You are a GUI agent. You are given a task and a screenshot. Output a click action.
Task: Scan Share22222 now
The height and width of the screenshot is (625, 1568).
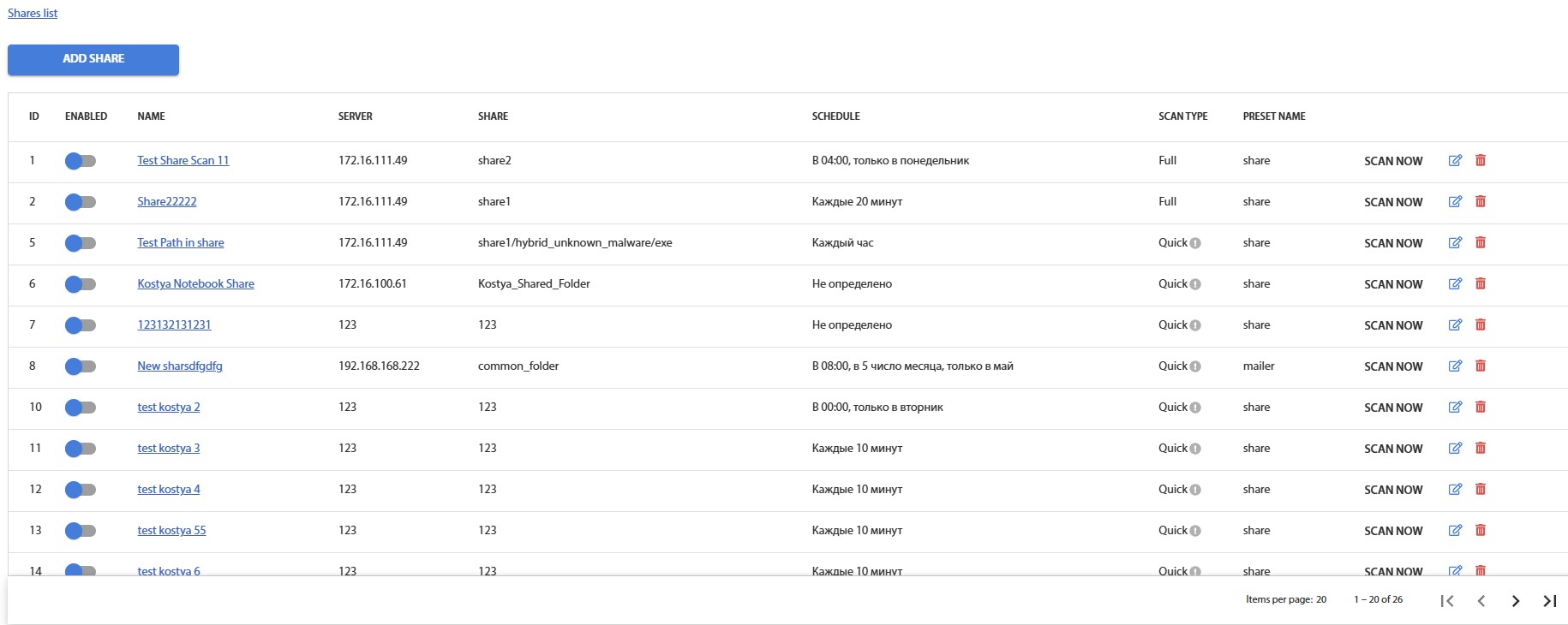[1393, 201]
